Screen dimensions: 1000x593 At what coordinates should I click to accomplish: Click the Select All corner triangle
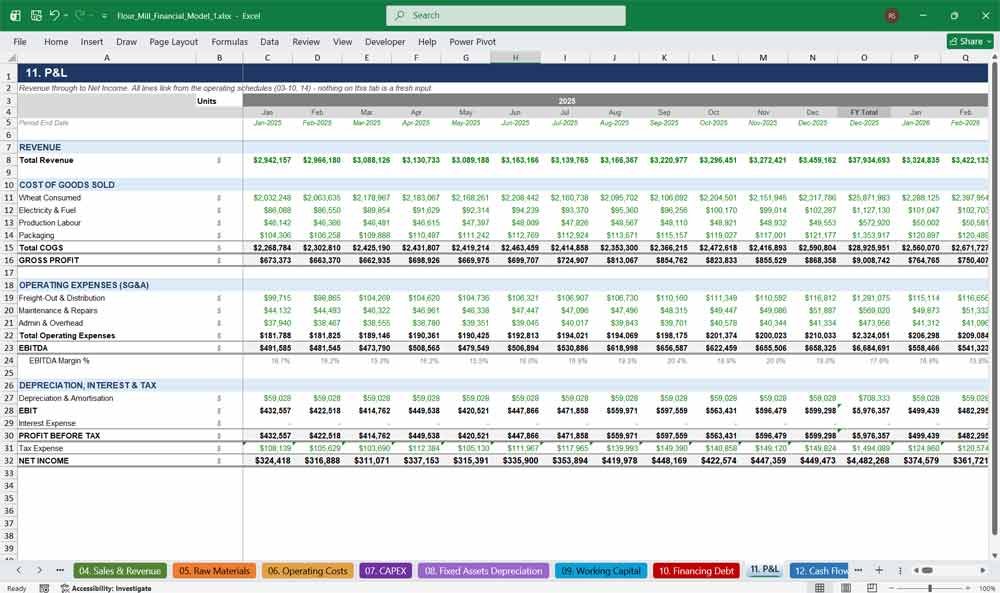click(11, 57)
